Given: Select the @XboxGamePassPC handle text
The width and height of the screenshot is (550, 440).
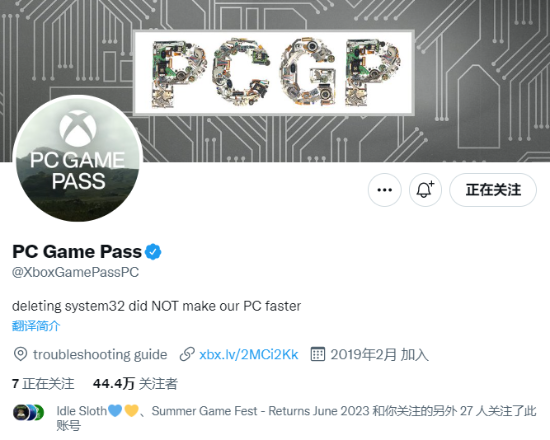Looking at the screenshot, I should (x=75, y=272).
